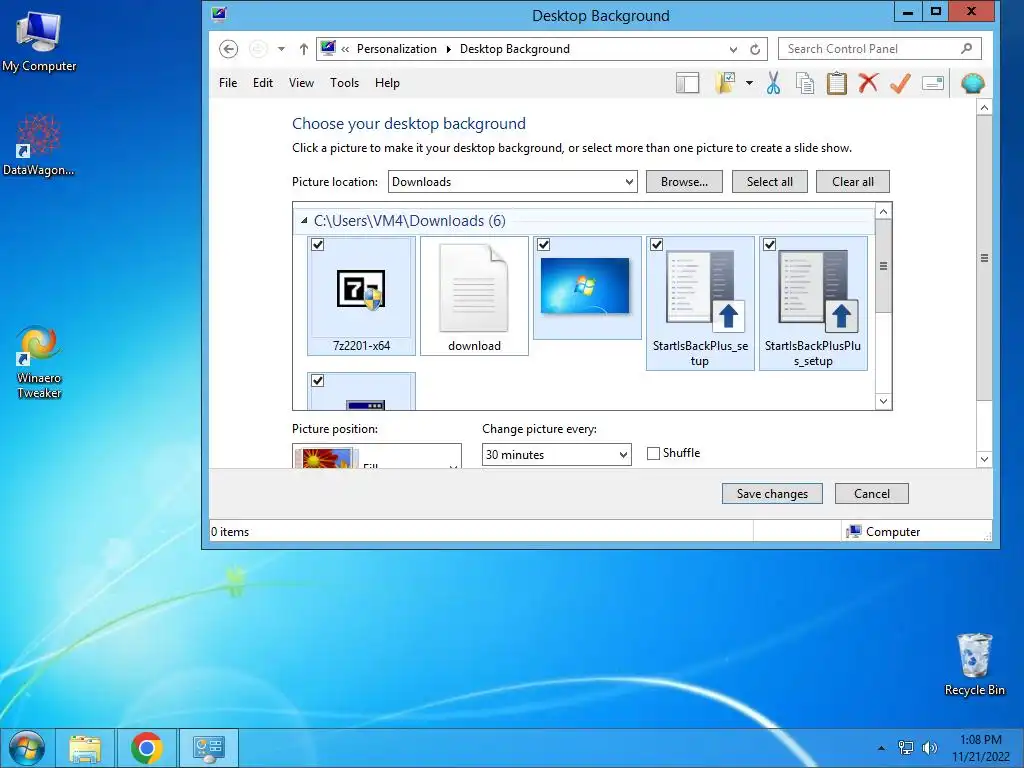Click the Browse... button
Image resolution: width=1024 pixels, height=768 pixels.
point(684,182)
